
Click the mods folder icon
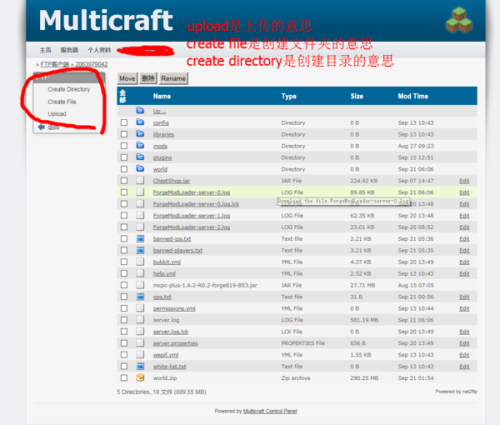(x=140, y=145)
